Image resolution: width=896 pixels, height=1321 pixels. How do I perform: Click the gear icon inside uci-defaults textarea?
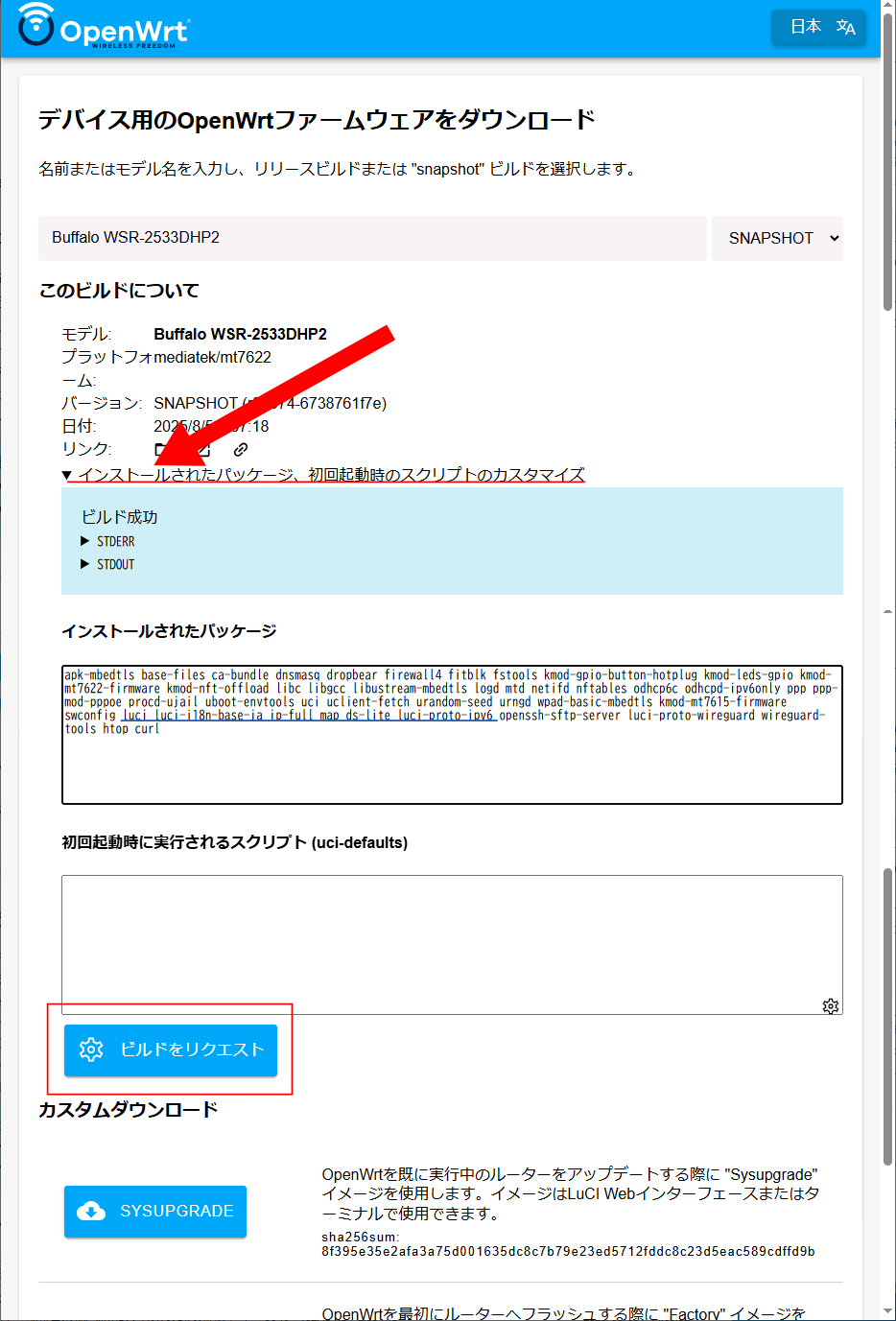point(831,1005)
